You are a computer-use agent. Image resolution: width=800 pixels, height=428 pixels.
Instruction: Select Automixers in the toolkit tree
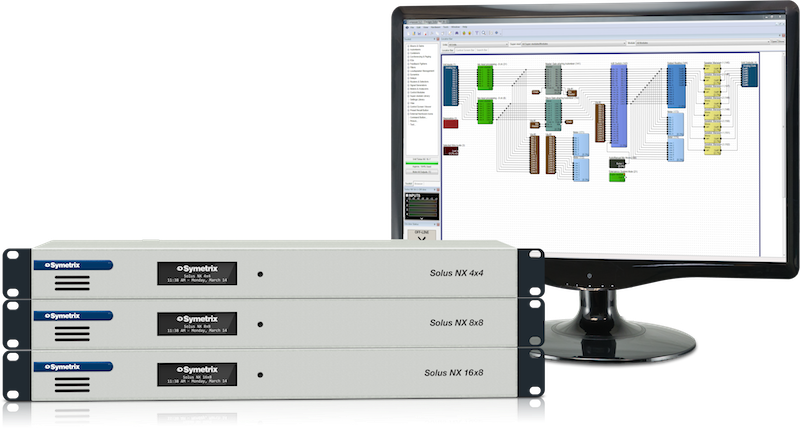pyautogui.click(x=415, y=49)
